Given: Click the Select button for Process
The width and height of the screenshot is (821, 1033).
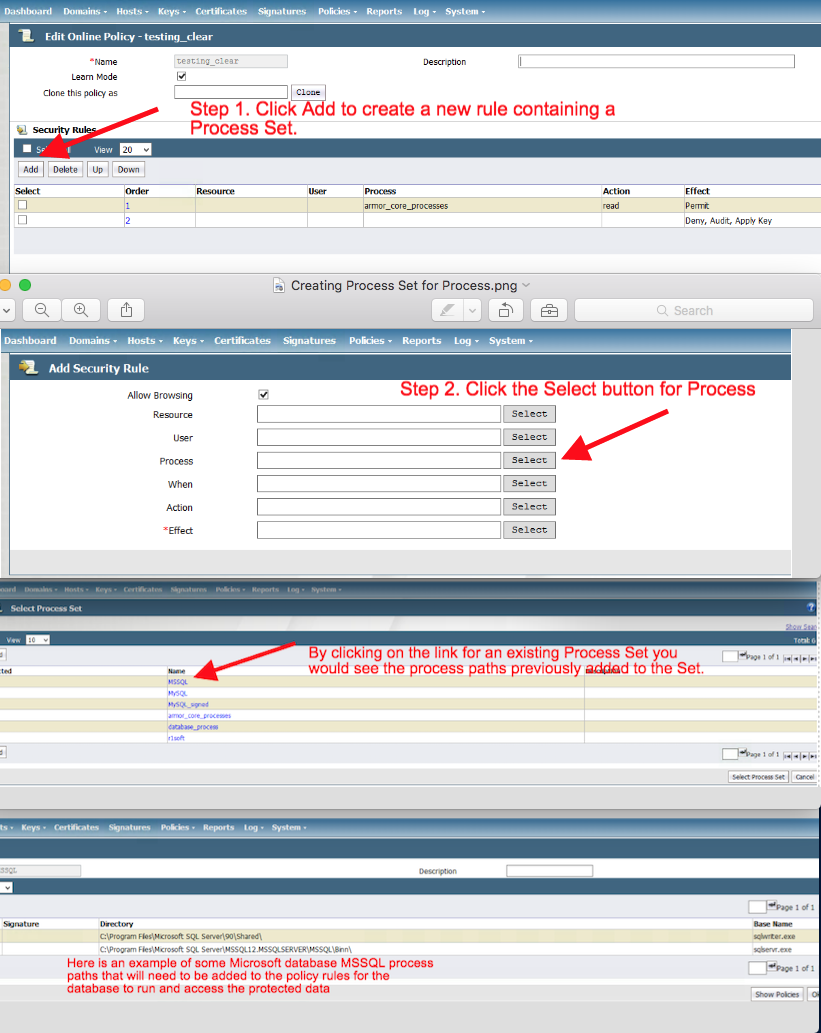Looking at the screenshot, I should point(529,460).
